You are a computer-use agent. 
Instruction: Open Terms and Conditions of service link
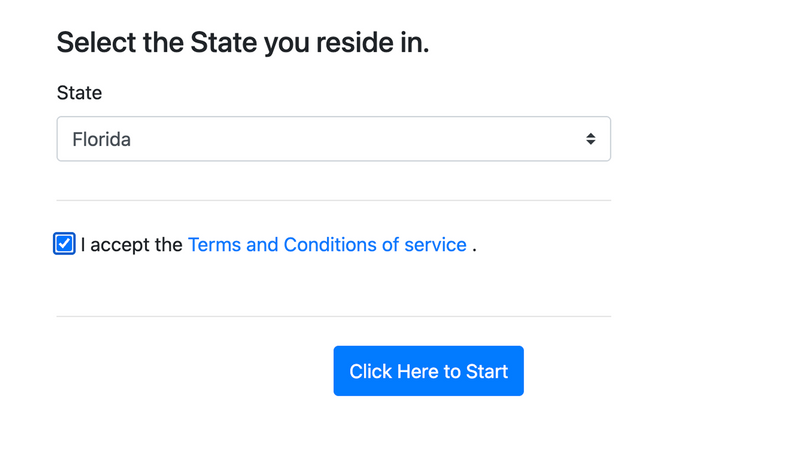[x=327, y=245]
